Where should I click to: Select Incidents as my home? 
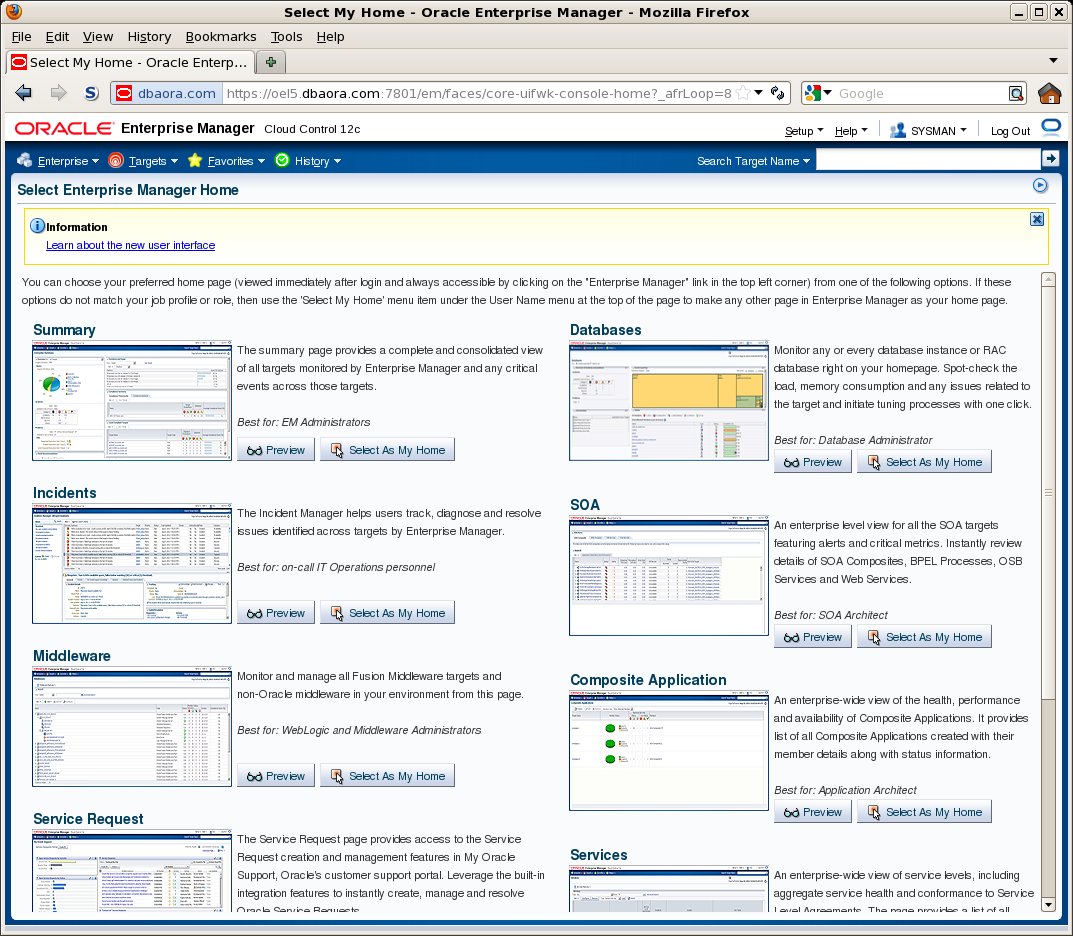[387, 612]
